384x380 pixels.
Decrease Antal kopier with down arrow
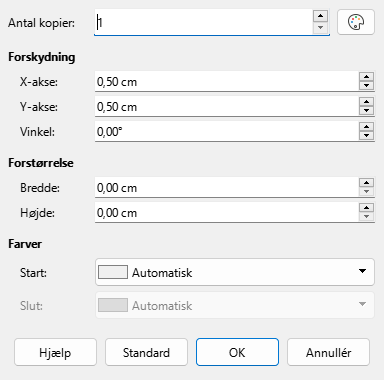[320, 28]
